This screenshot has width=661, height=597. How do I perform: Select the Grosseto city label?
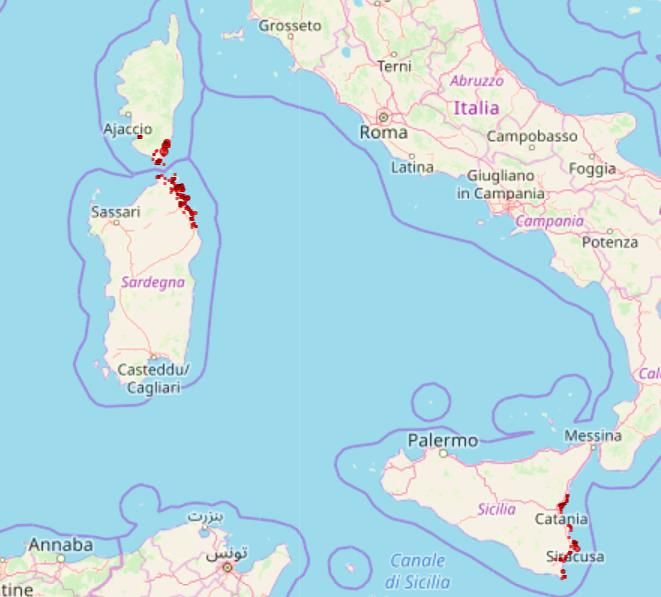tap(290, 26)
